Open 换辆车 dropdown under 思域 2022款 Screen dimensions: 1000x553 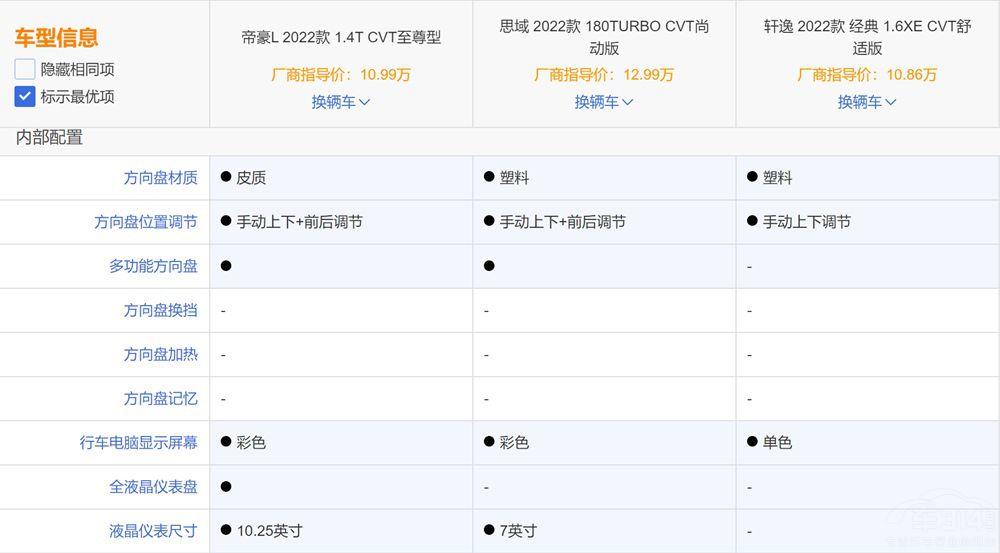point(604,101)
